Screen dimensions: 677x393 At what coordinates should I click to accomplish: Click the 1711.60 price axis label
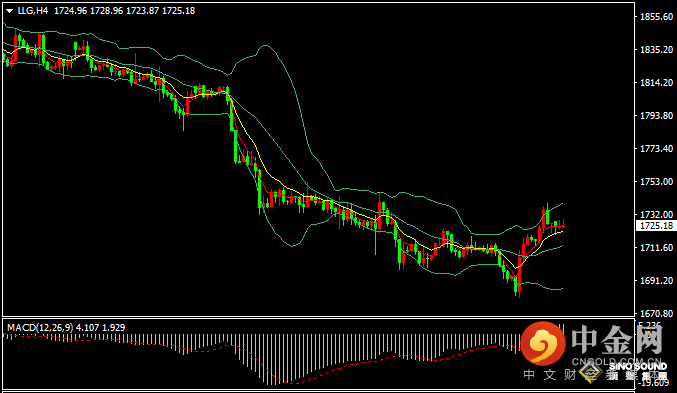656,247
